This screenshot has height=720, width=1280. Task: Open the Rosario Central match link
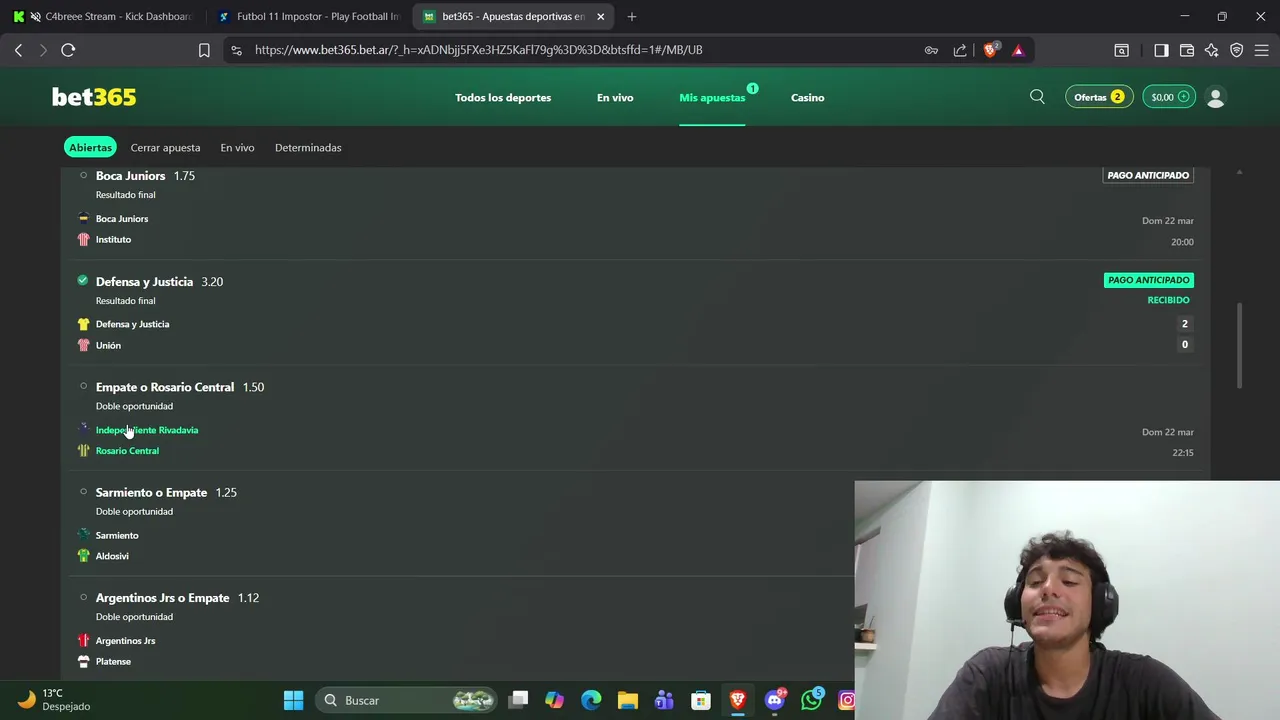point(127,451)
